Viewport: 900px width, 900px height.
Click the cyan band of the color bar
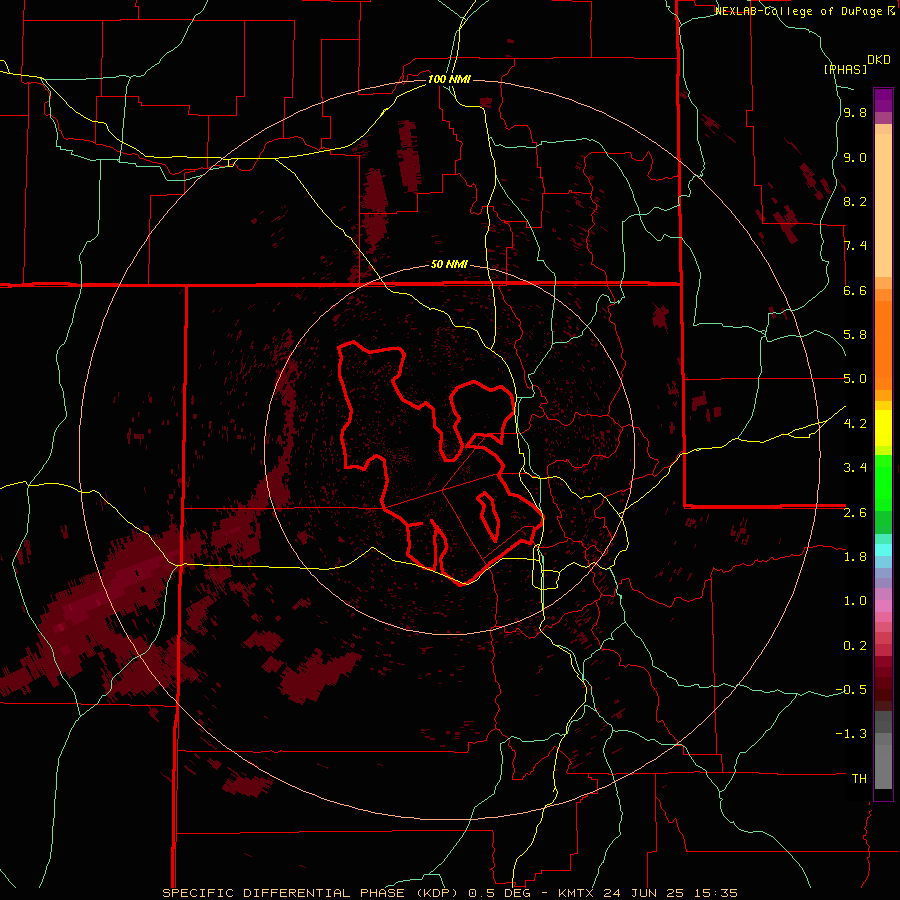pos(883,550)
